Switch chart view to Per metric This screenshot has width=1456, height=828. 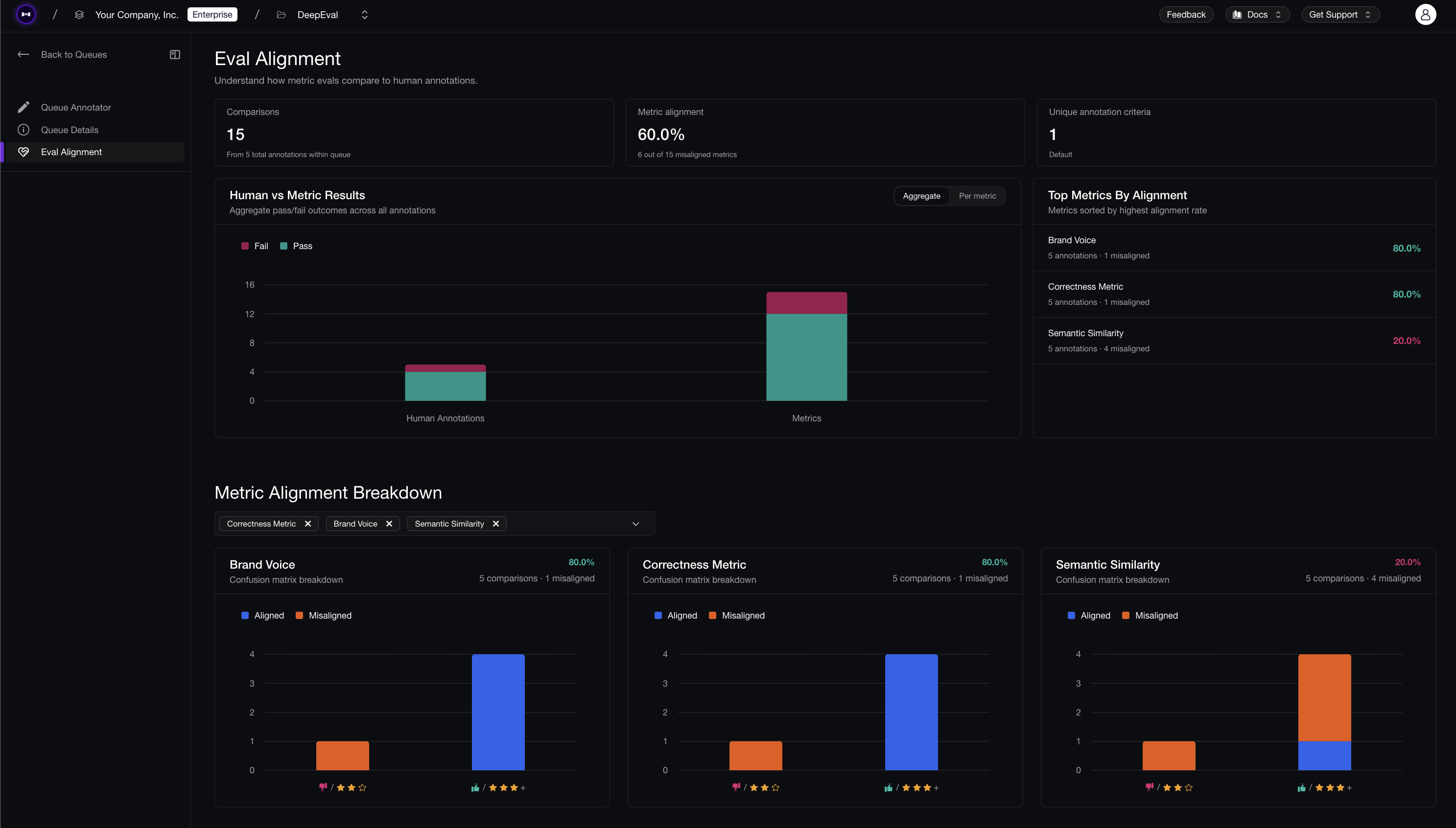pos(977,196)
